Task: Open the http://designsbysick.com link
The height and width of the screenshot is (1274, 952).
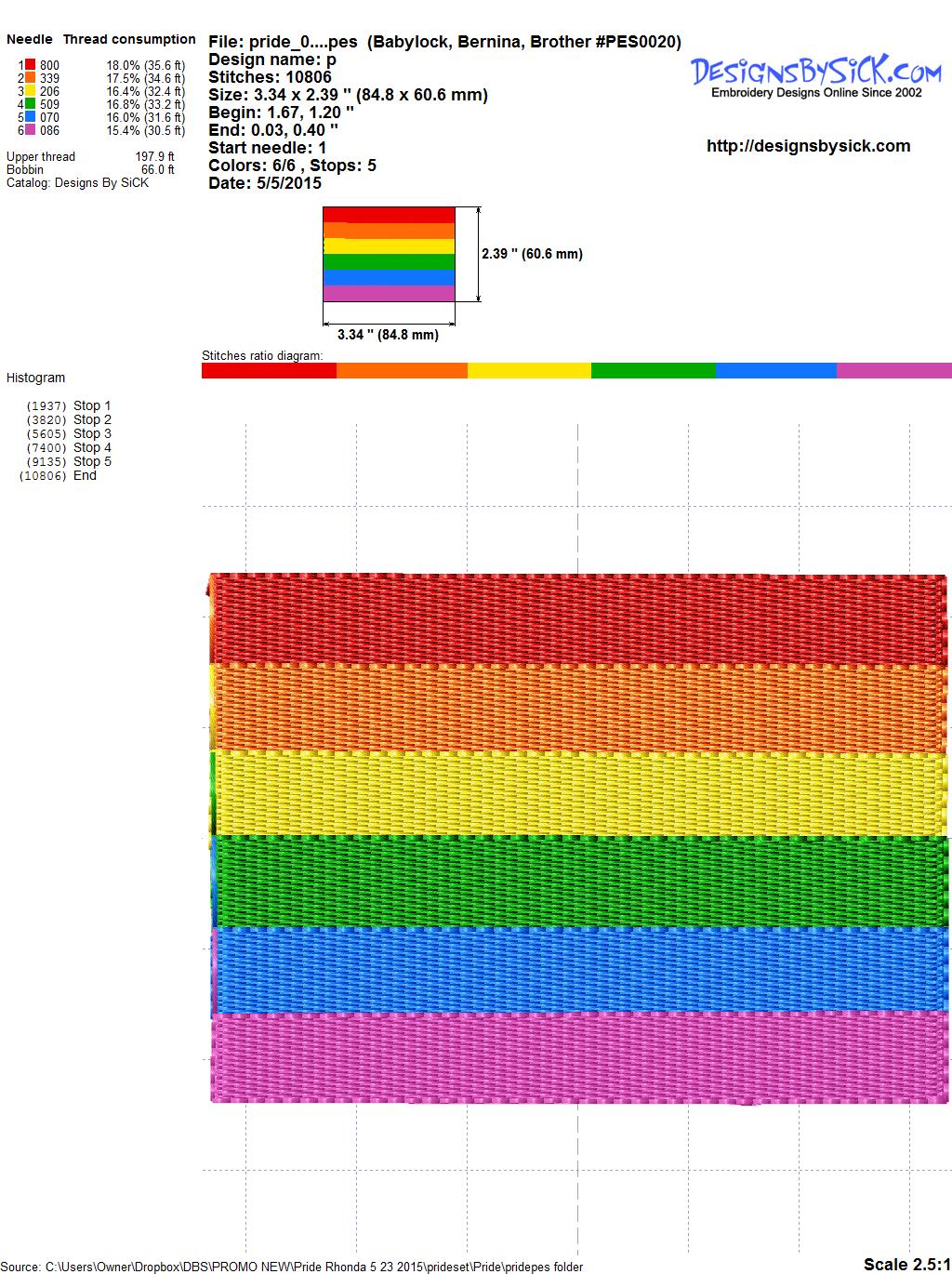Action: [x=808, y=146]
